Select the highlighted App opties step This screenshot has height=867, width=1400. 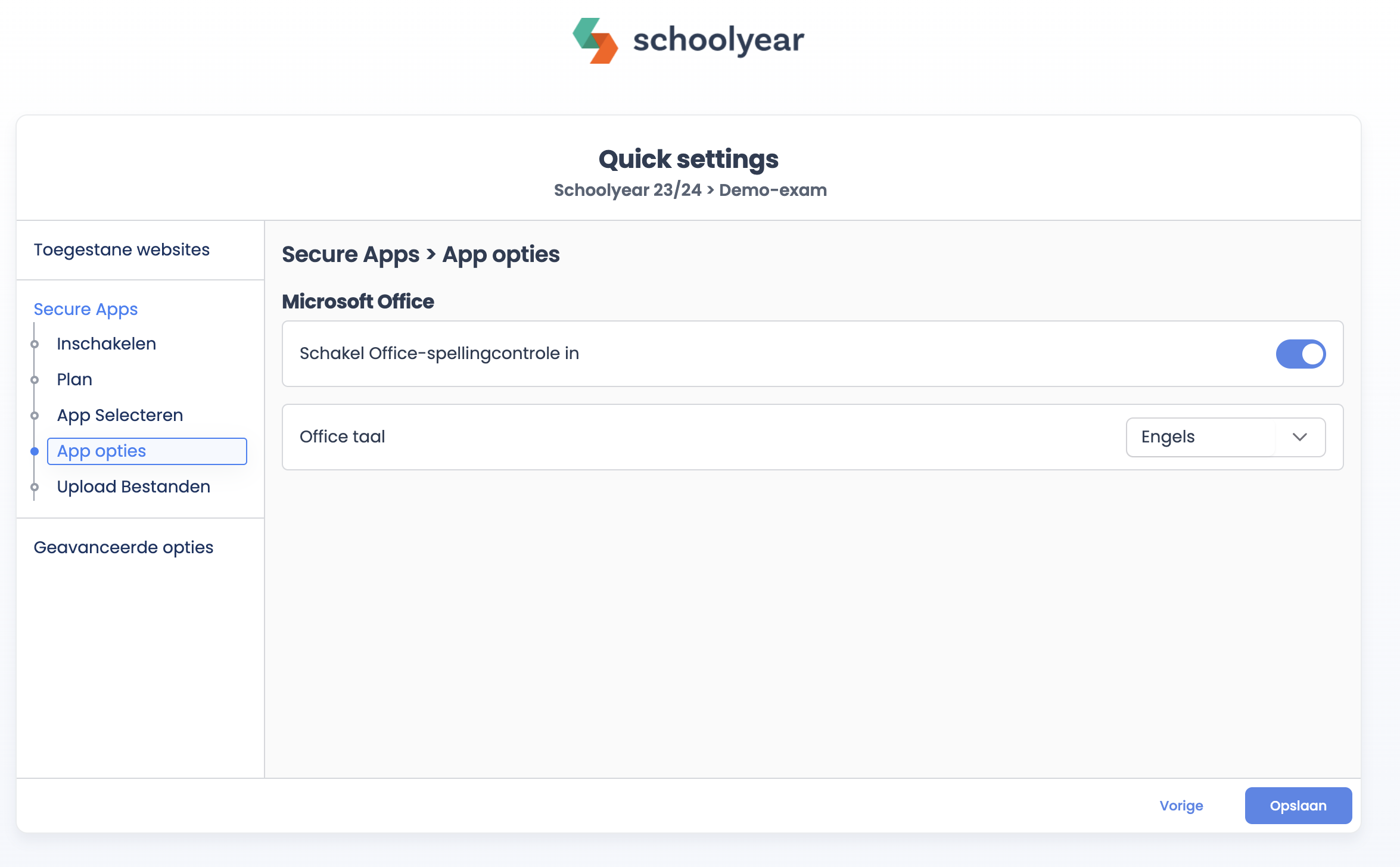(101, 451)
